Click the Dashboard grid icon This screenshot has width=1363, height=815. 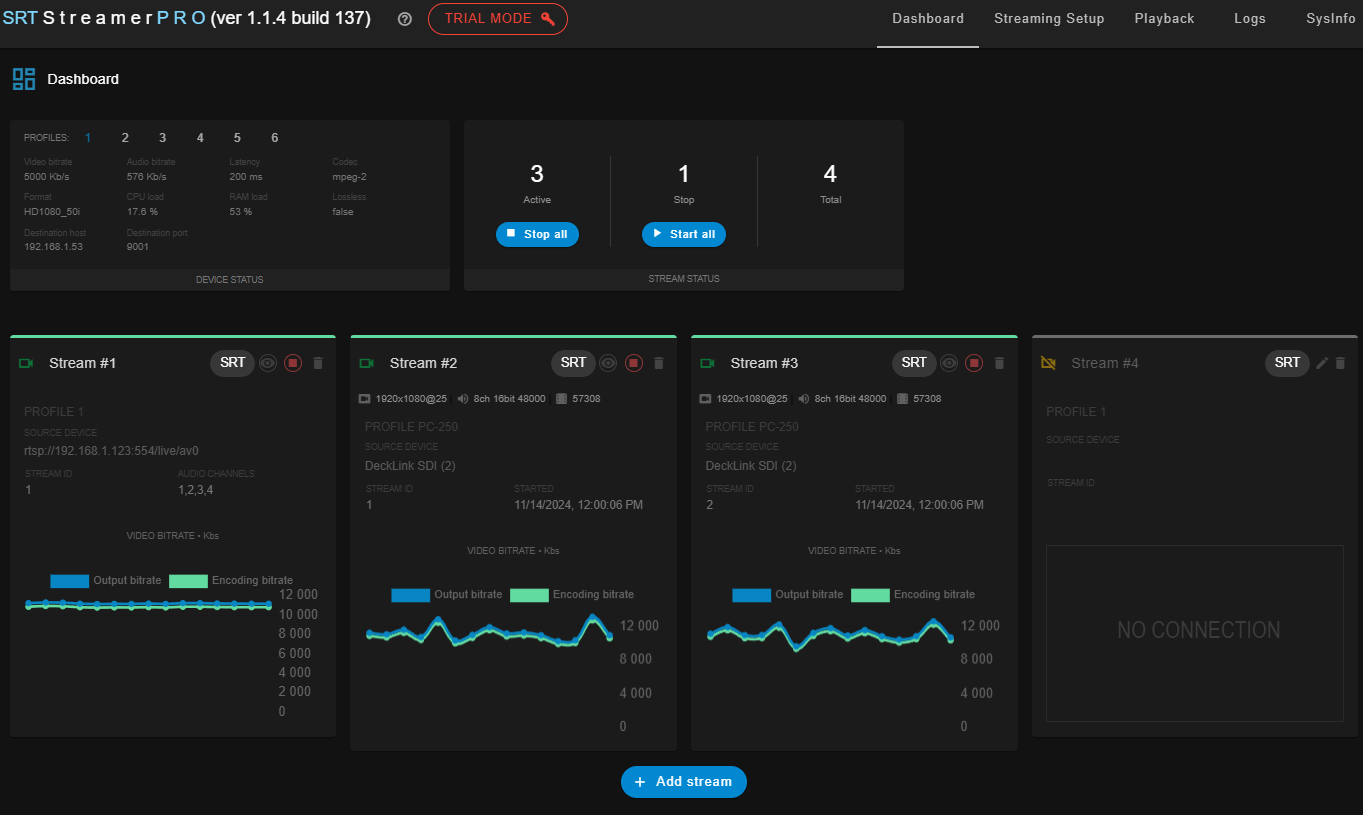(x=24, y=79)
